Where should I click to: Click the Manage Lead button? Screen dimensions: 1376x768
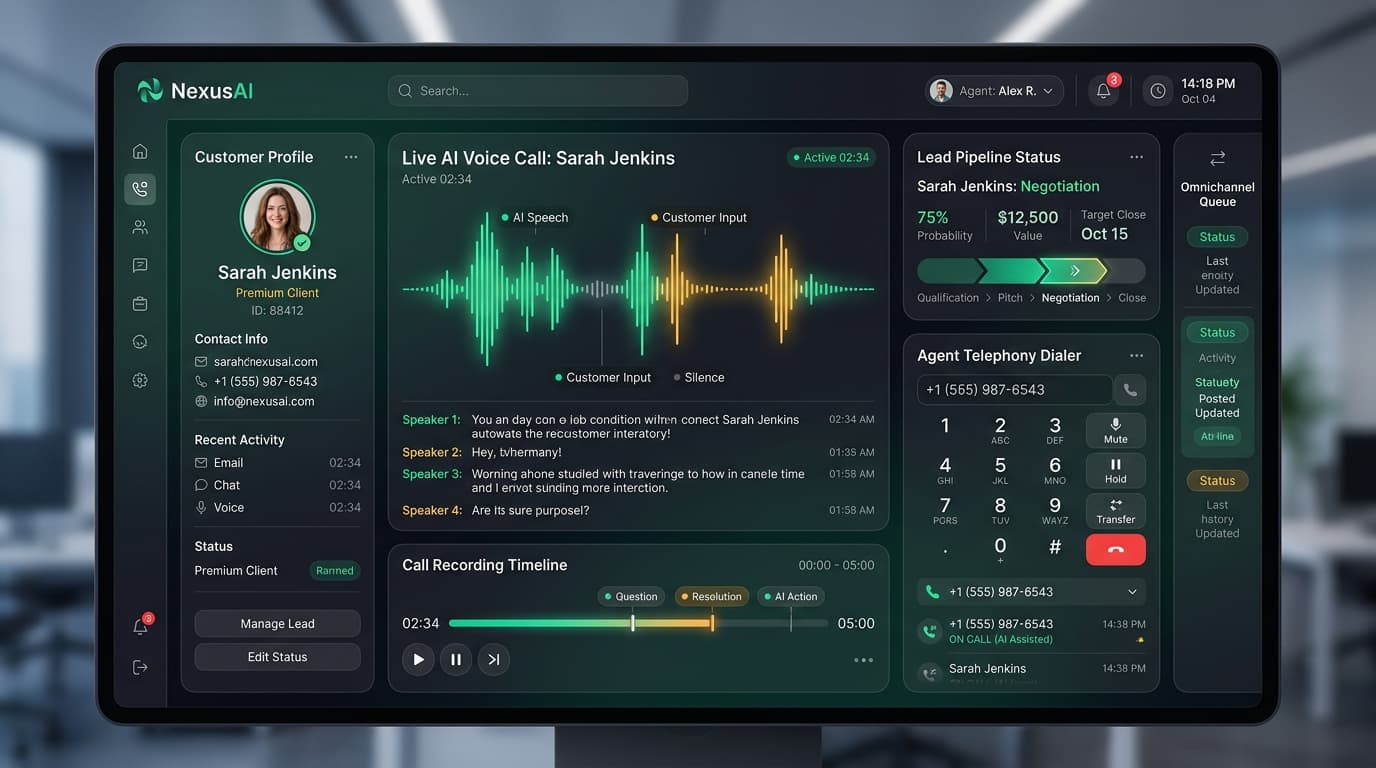point(277,624)
